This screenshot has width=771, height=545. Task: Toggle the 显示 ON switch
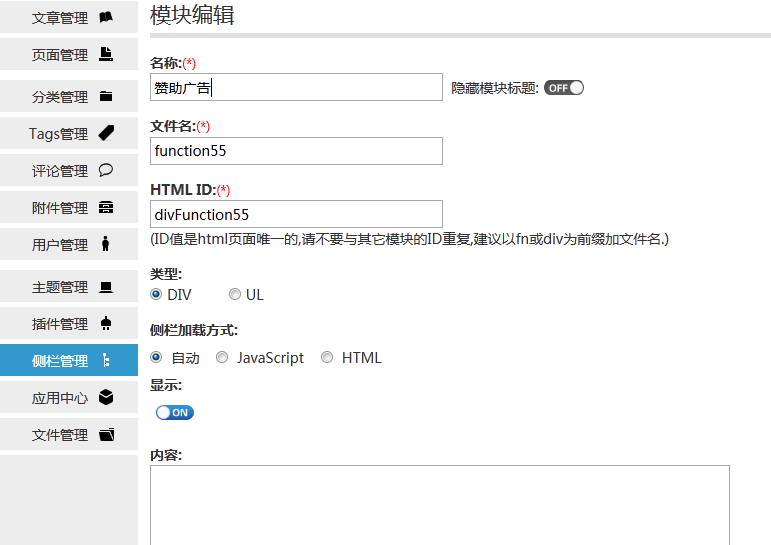(175, 413)
